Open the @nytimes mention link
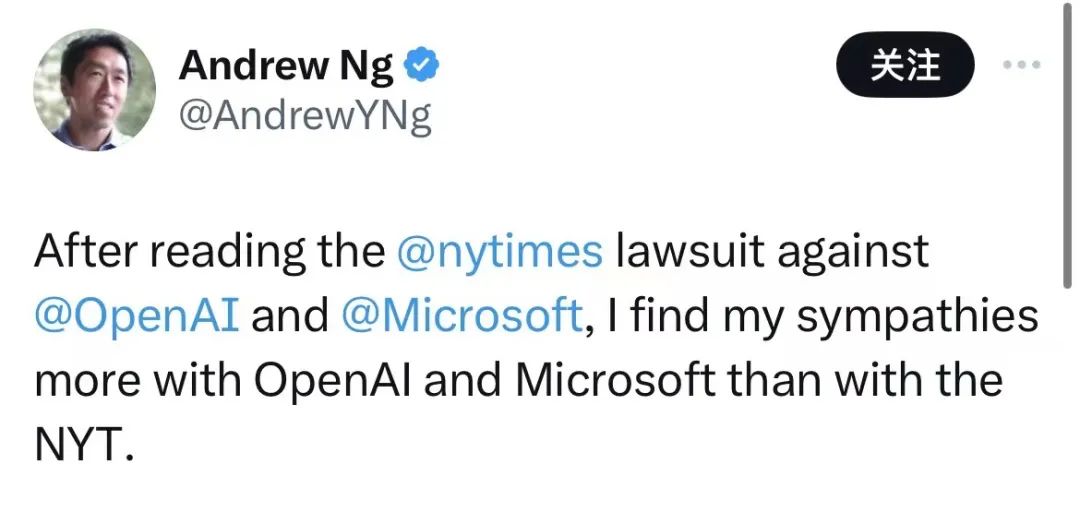This screenshot has height=512, width=1080. click(500, 253)
